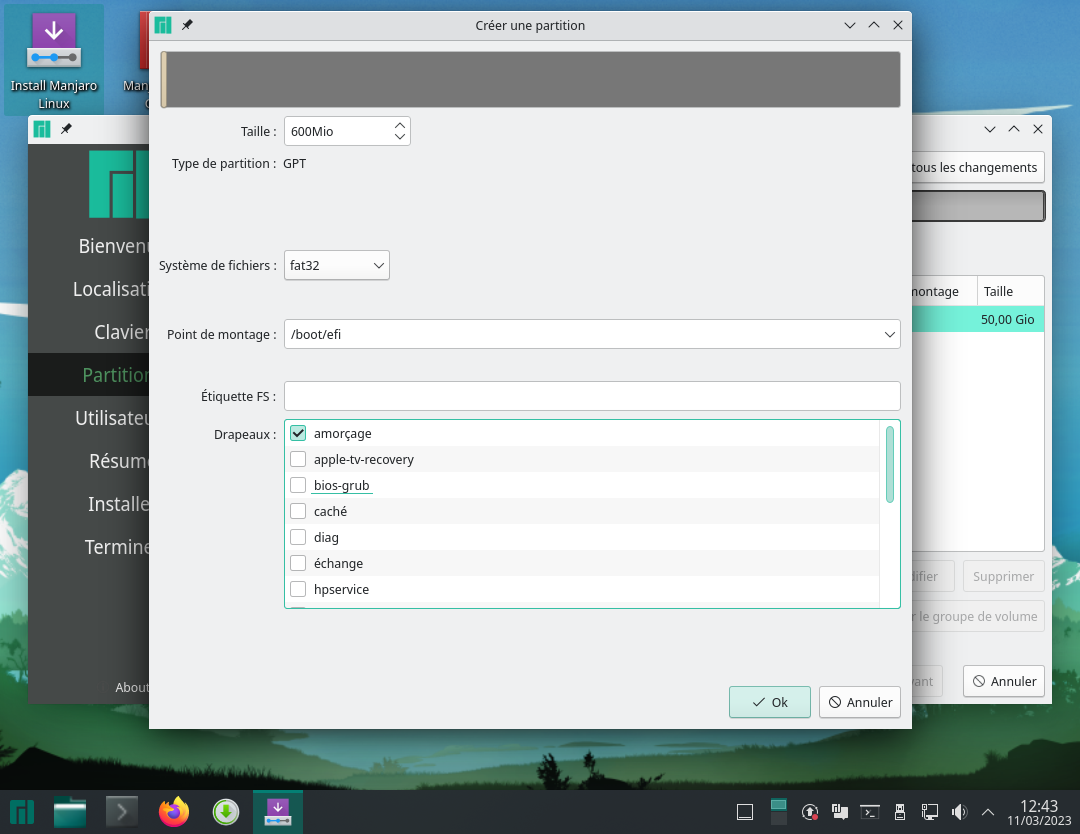1080x834 pixels.
Task: Double-check Install Manjaro Linux desktop icon
Action: (x=54, y=60)
